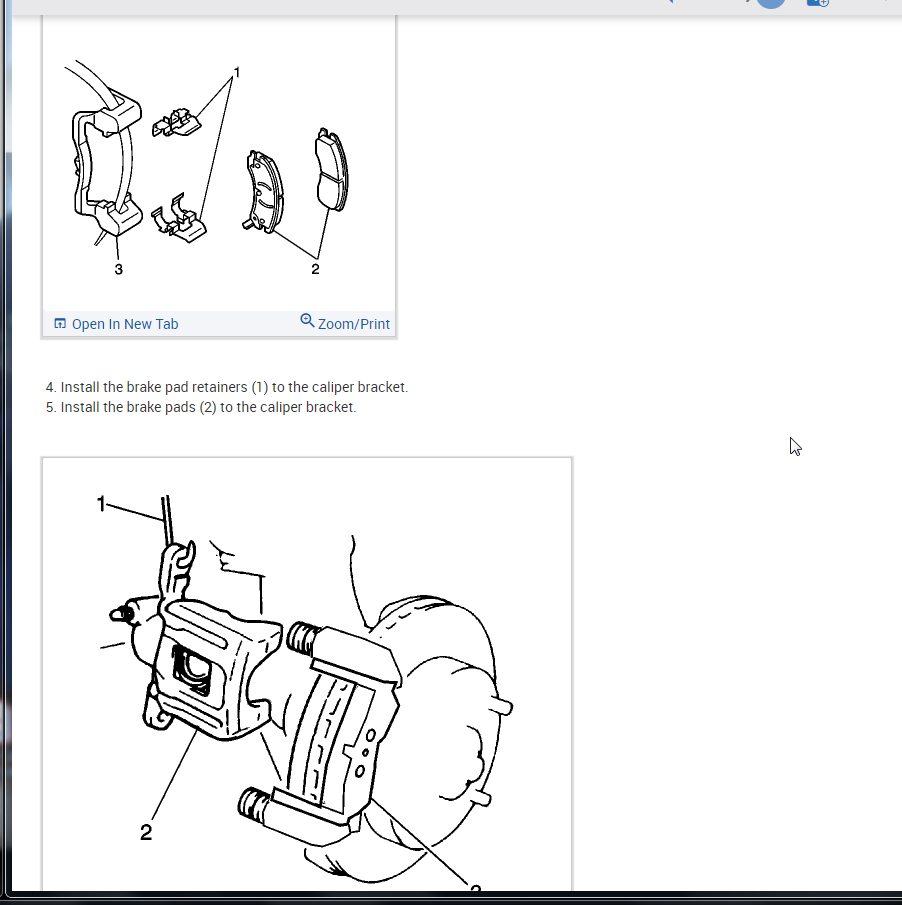
Task: Click the outer brake pad drawing
Action: [x=331, y=170]
